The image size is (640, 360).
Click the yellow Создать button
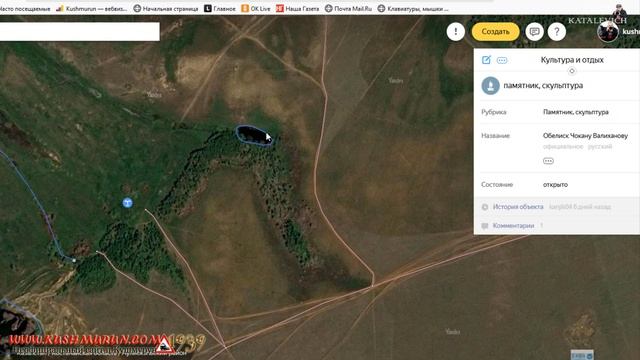(x=496, y=31)
